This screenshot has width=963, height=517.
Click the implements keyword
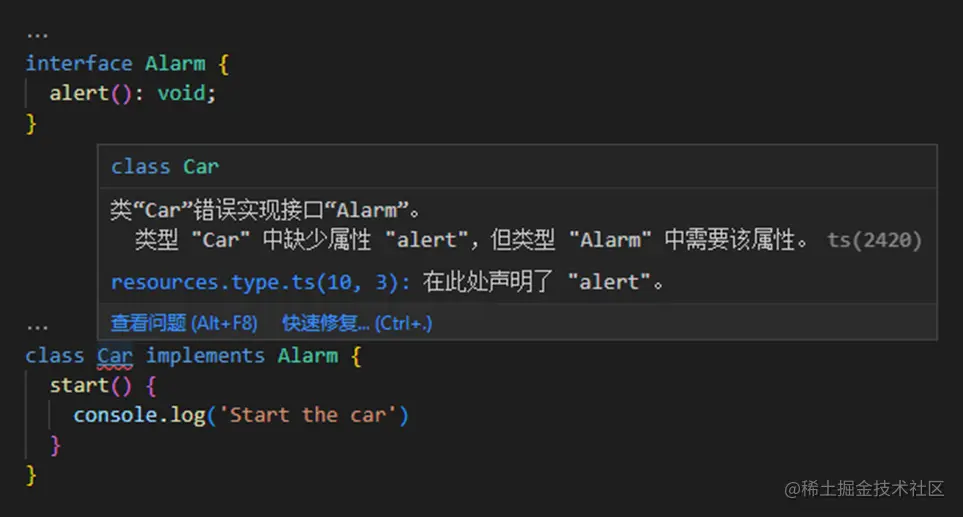tap(205, 356)
